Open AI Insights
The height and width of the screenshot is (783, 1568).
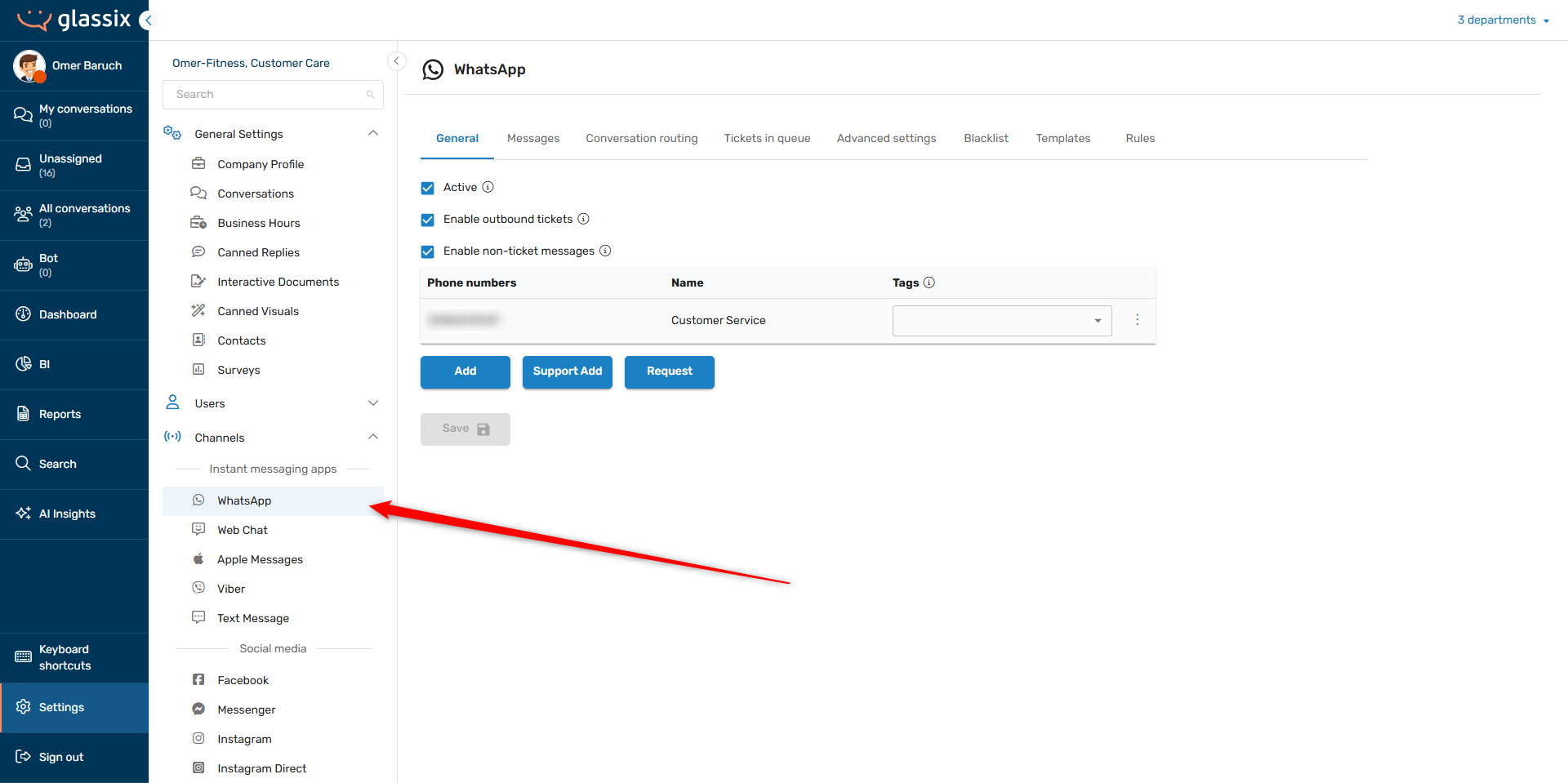(x=74, y=514)
